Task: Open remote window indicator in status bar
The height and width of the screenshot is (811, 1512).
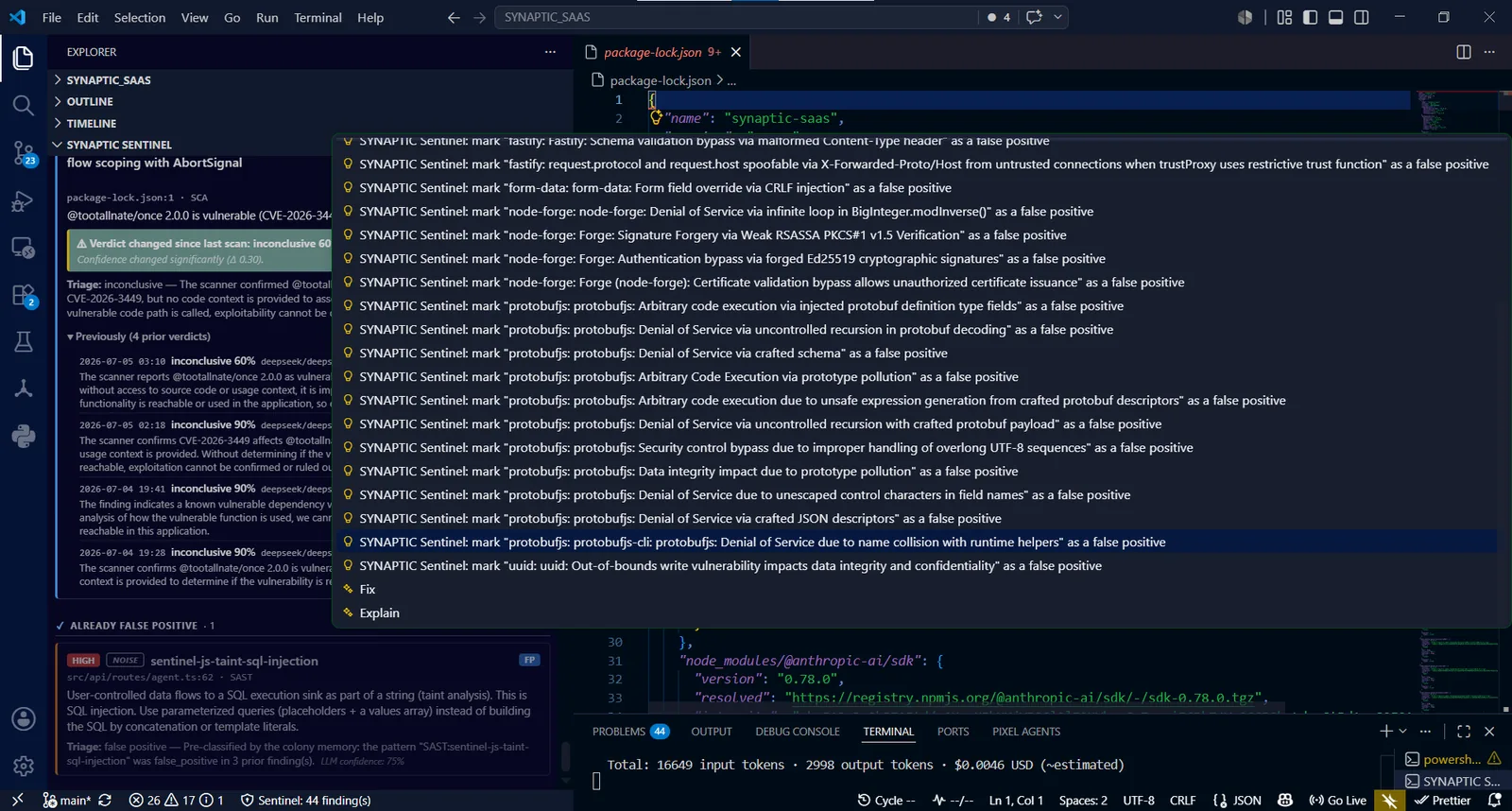Action: 17,800
